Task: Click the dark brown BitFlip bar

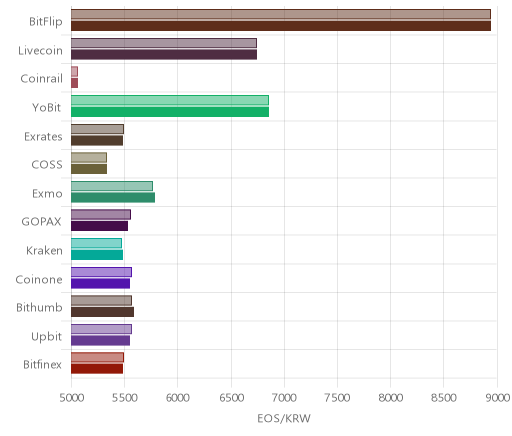Action: tap(281, 26)
